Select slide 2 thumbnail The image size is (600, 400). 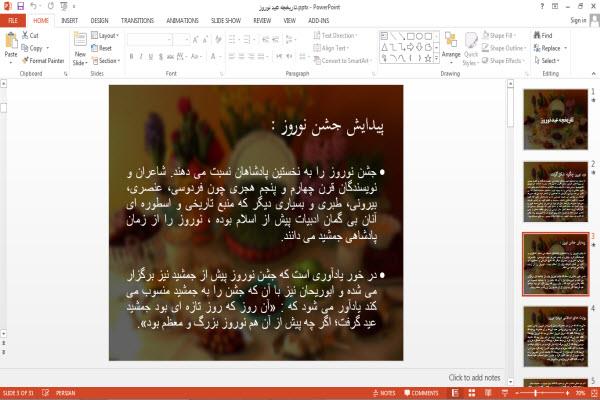[x=556, y=191]
